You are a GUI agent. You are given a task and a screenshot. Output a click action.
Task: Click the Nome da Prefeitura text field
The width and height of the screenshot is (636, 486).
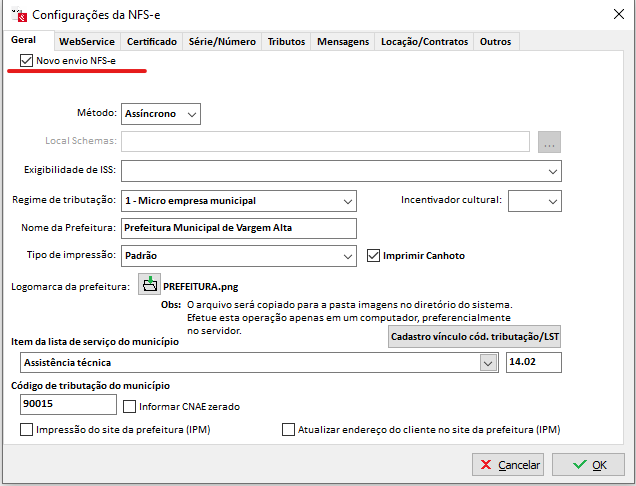pos(238,228)
